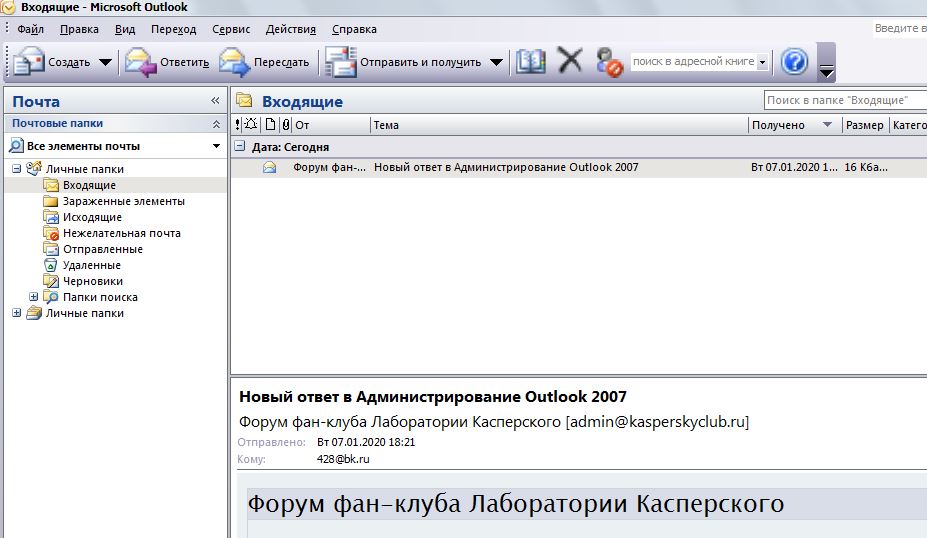Image resolution: width=927 pixels, height=538 pixels.
Task: Select the Исходящие folder
Action: (92, 217)
